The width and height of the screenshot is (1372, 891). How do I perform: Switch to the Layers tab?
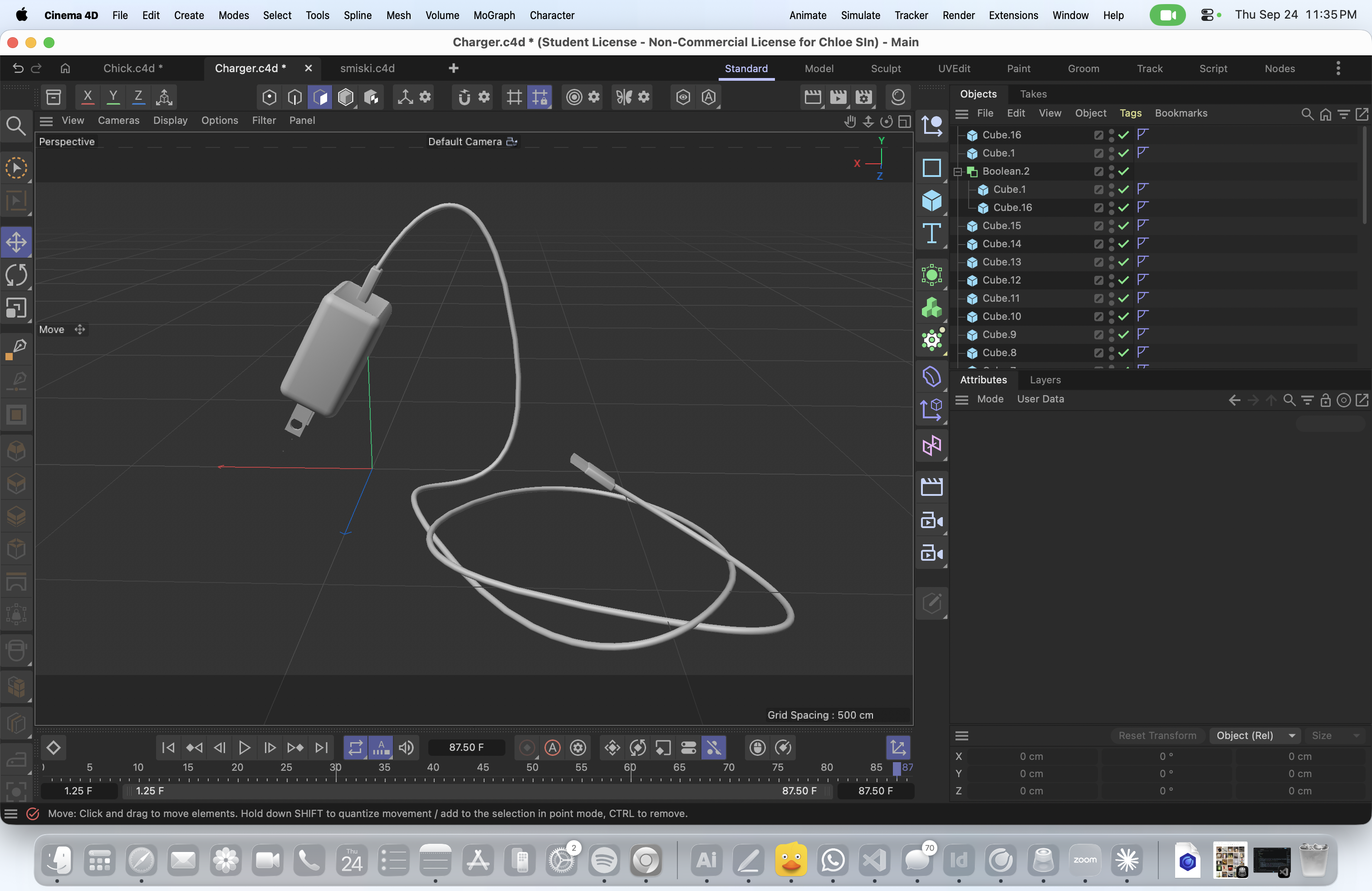[1045, 380]
